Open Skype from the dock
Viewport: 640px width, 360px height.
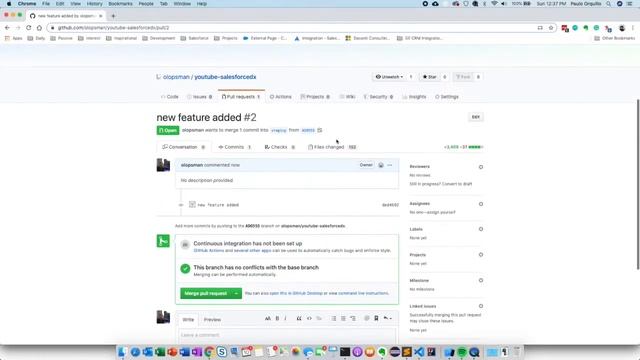click(x=222, y=352)
